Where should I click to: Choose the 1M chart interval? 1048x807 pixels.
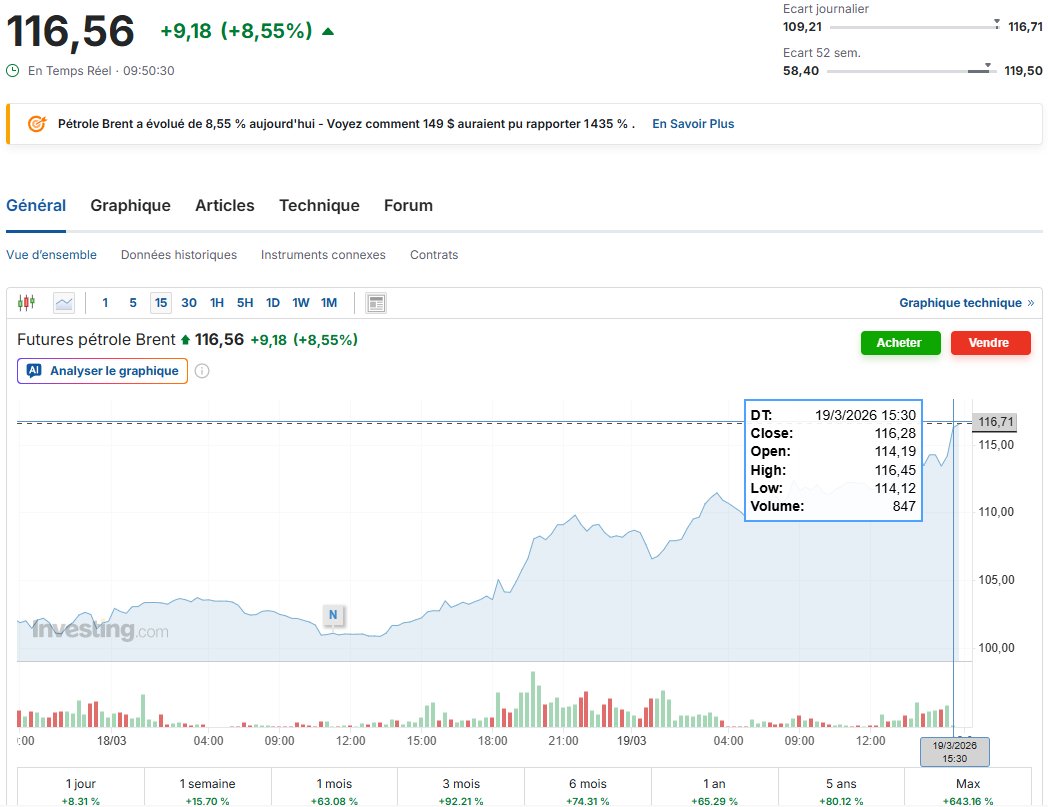pos(329,303)
